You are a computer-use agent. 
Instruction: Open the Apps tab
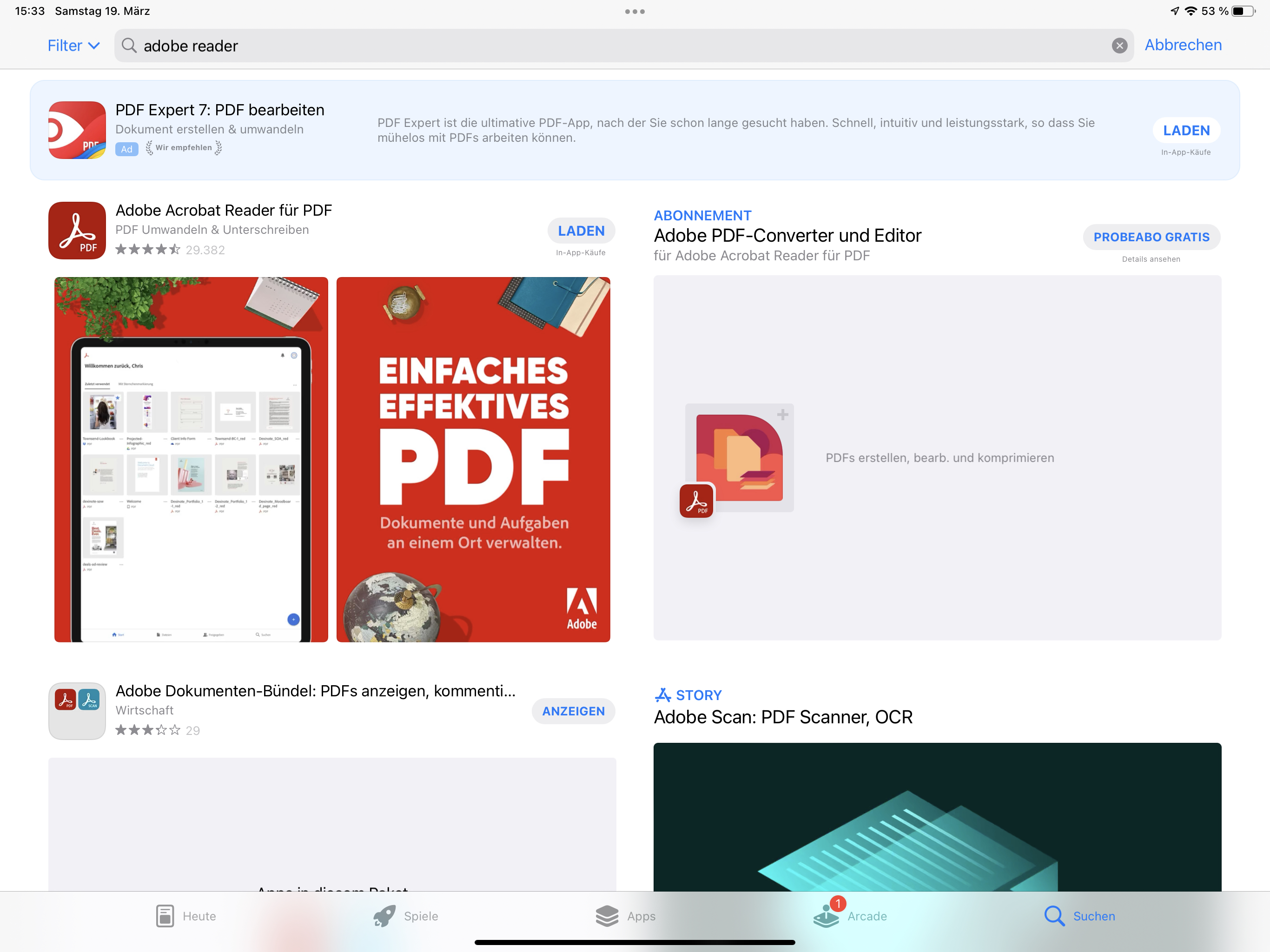(626, 916)
